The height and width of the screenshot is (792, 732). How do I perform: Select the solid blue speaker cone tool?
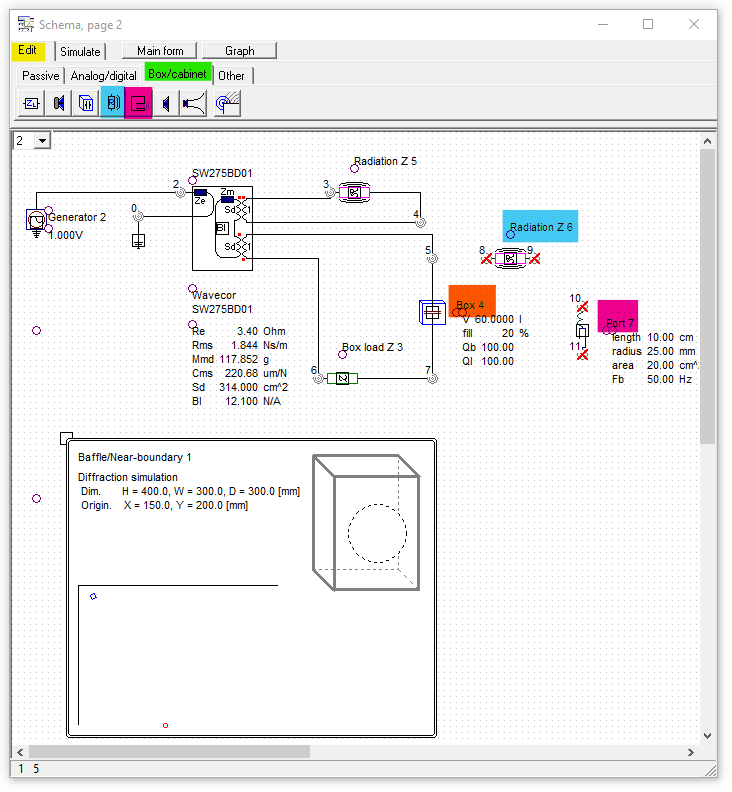point(165,102)
